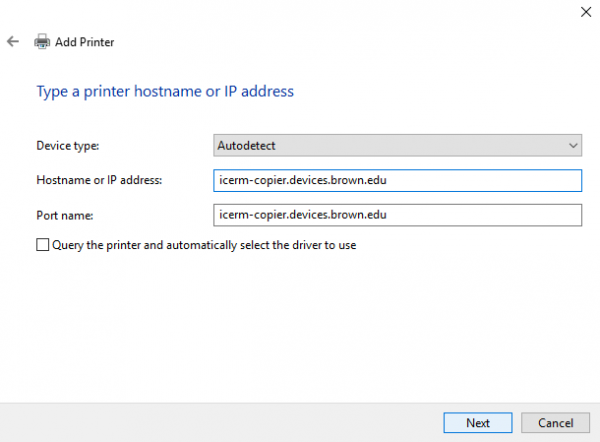The height and width of the screenshot is (442, 600).
Task: Select the 'Autodetect' text in Device type
Action: coord(246,145)
